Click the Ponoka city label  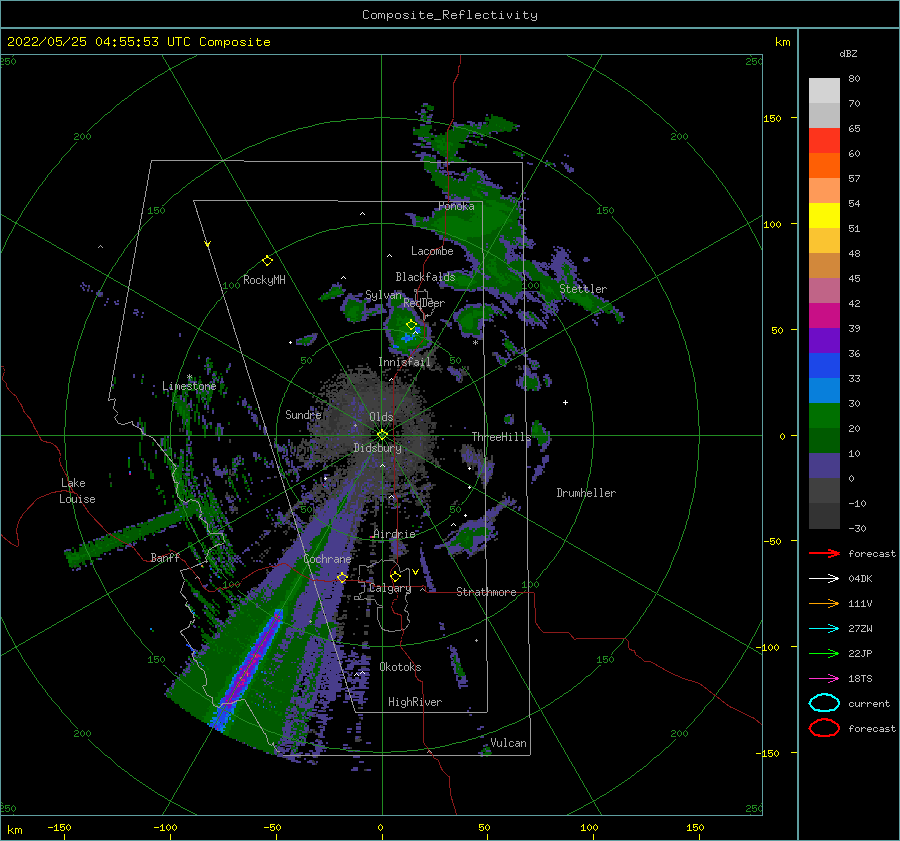click(x=456, y=206)
